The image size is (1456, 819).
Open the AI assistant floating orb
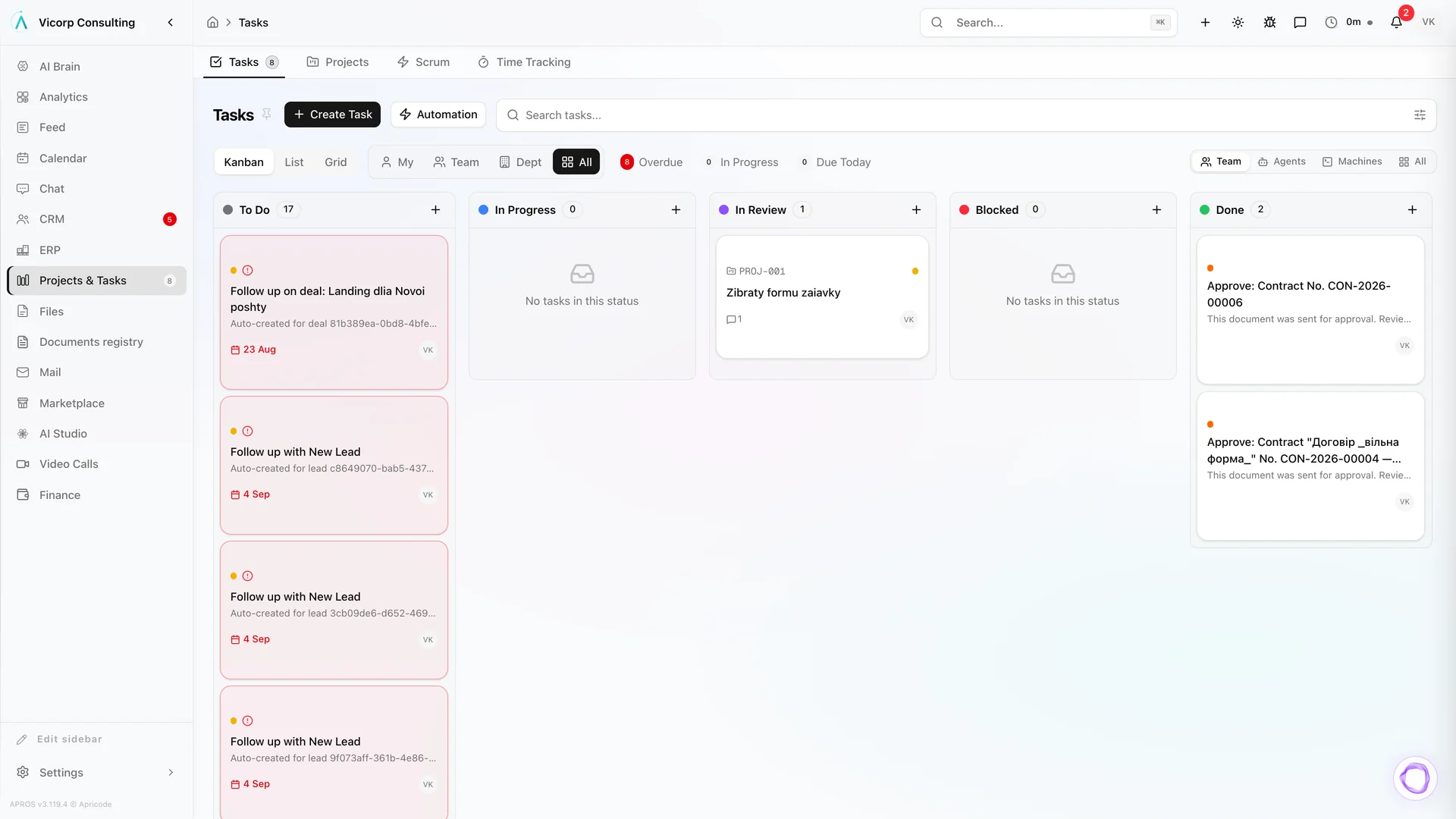pyautogui.click(x=1414, y=778)
